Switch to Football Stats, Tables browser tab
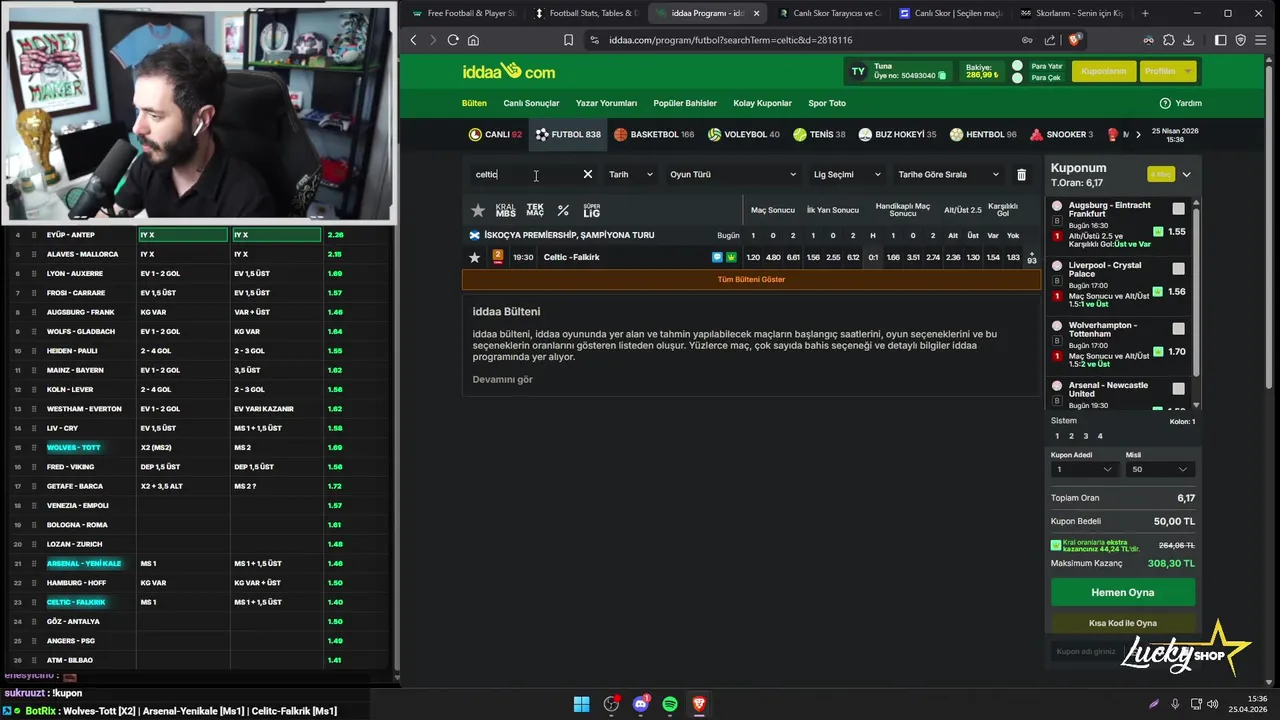 588,13
